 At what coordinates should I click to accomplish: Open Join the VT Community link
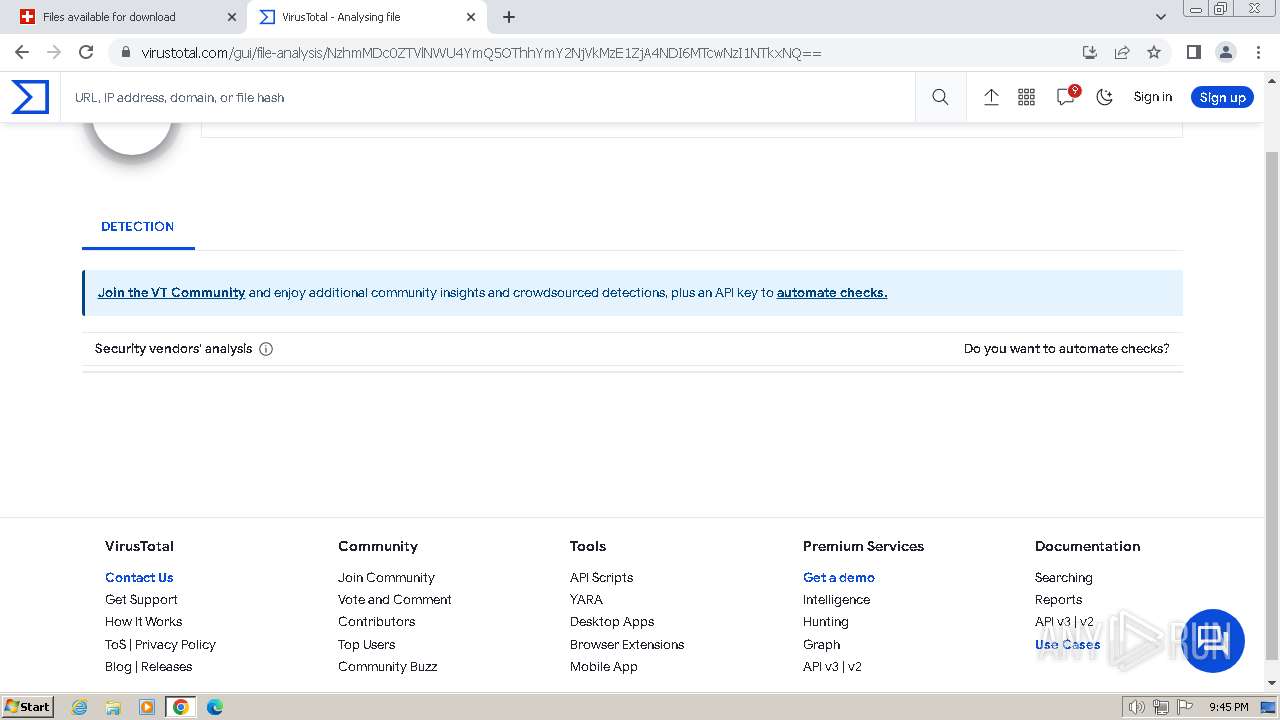[x=171, y=293]
